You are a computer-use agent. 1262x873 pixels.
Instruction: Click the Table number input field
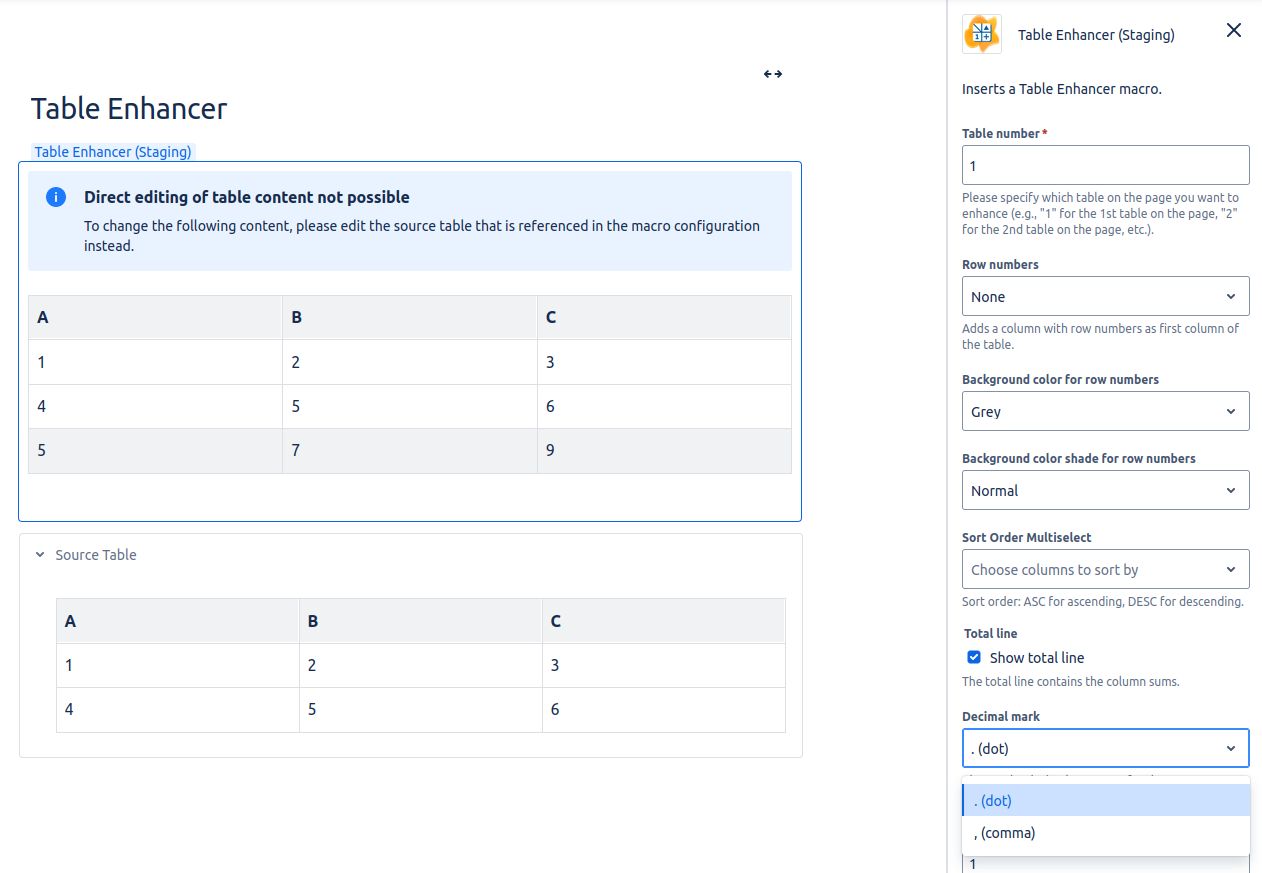pyautogui.click(x=1105, y=165)
